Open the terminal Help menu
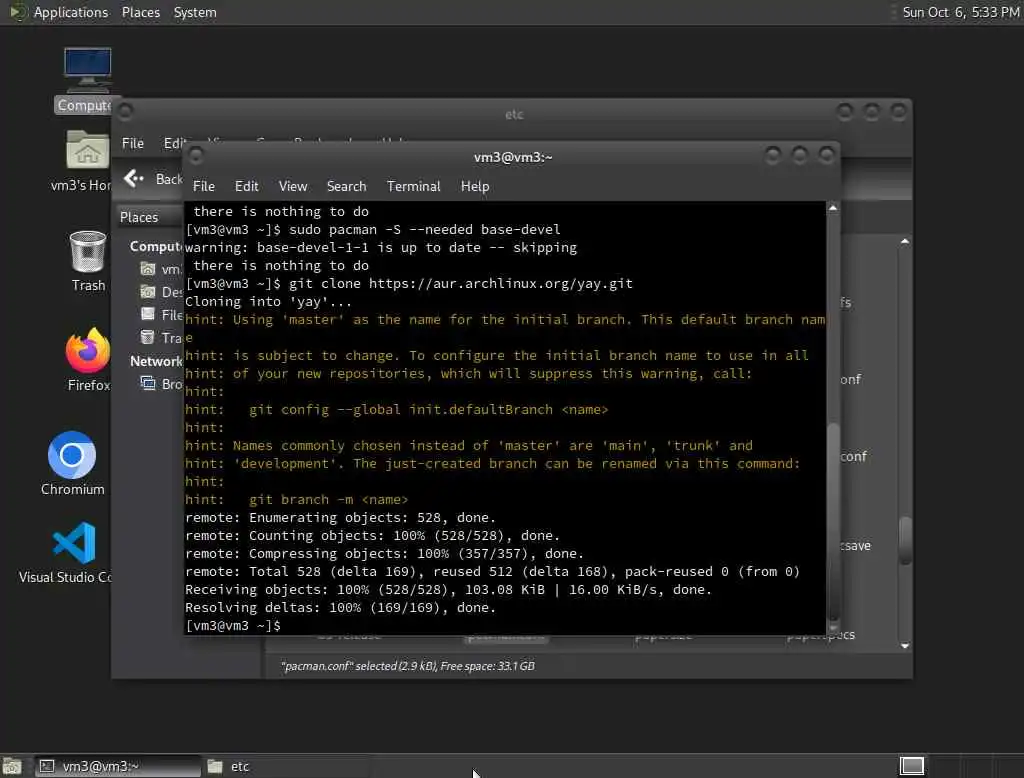 tap(475, 186)
